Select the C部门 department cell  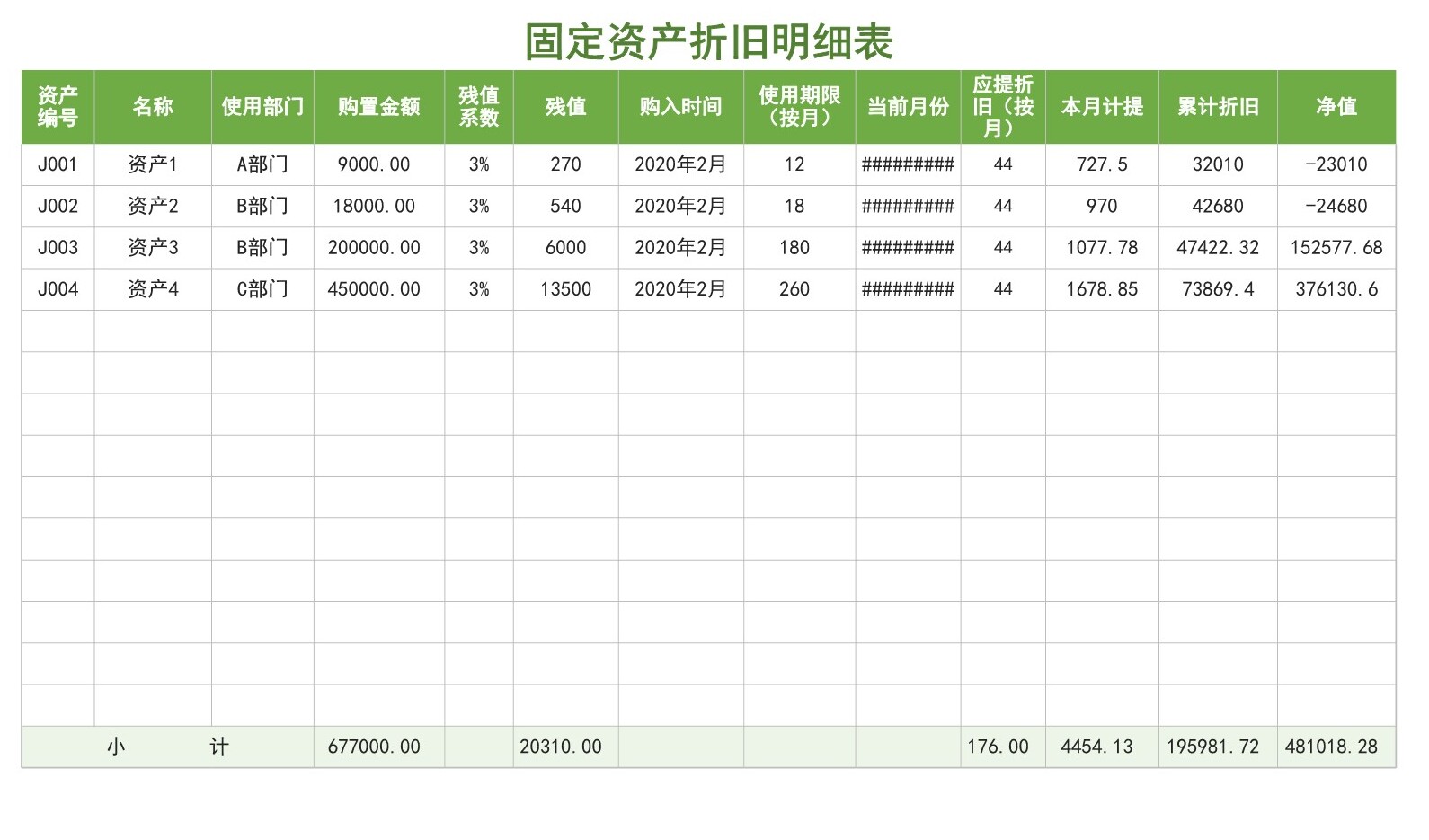tap(262, 289)
